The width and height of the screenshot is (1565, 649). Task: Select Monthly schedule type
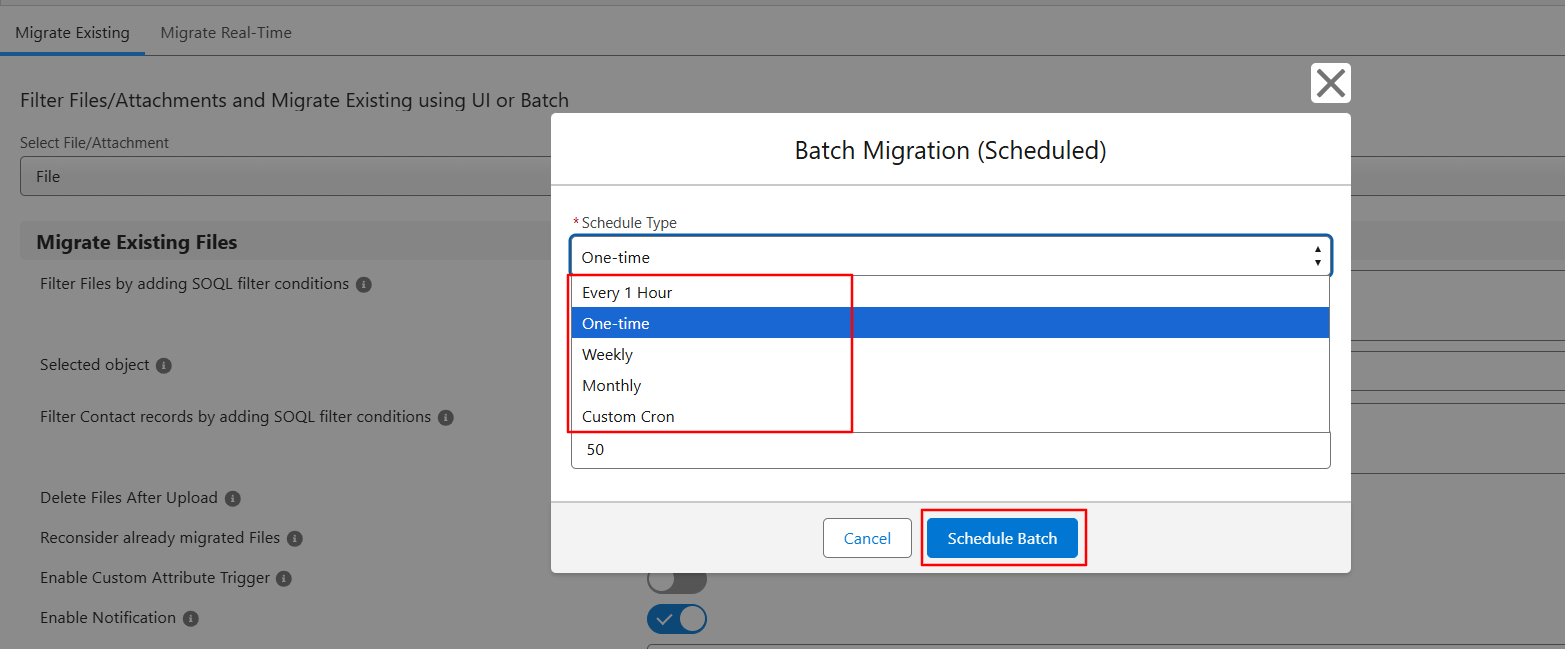pos(950,385)
